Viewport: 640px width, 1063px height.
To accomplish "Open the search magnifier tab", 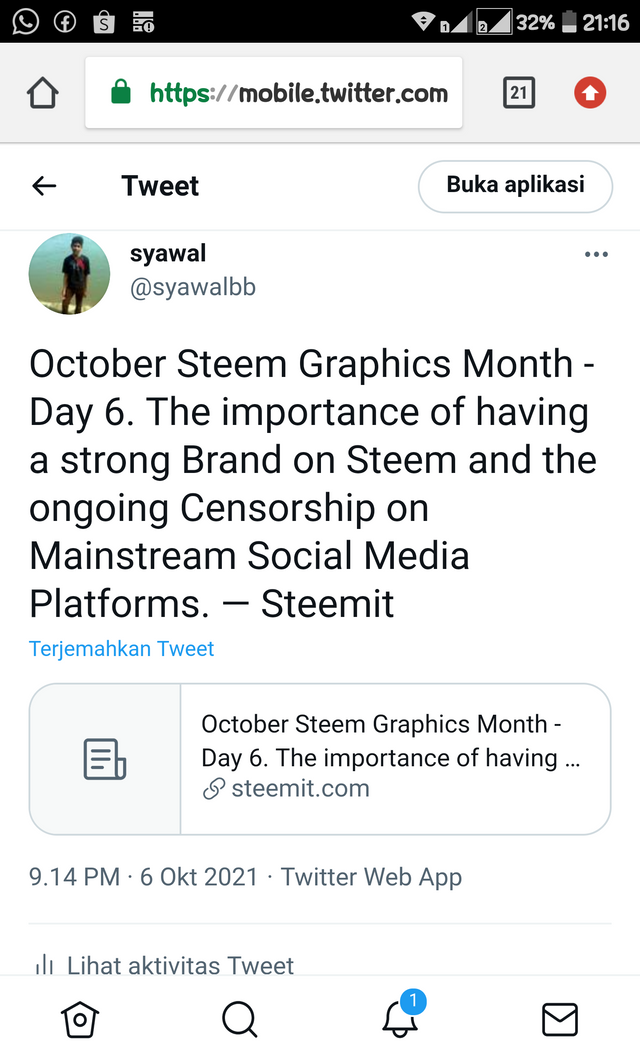I will [x=240, y=1020].
